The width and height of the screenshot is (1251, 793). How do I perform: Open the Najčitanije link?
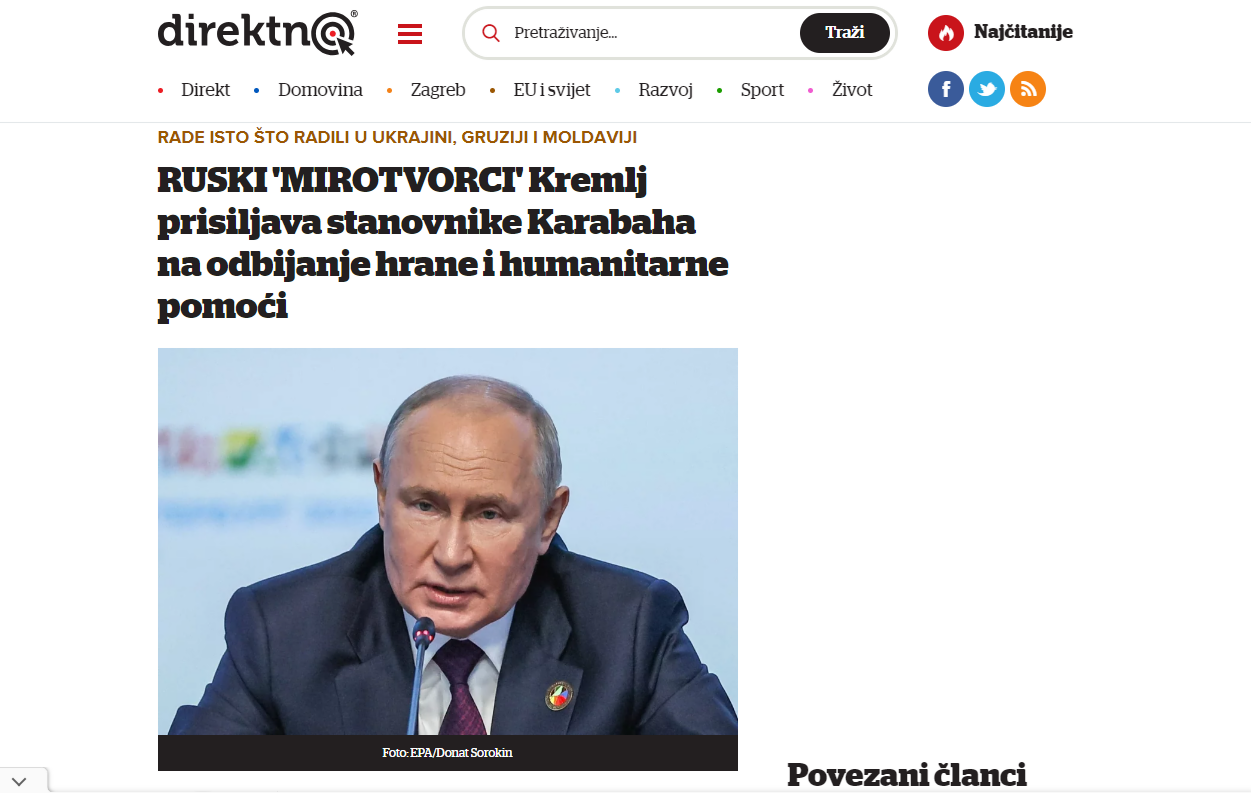coord(1023,32)
